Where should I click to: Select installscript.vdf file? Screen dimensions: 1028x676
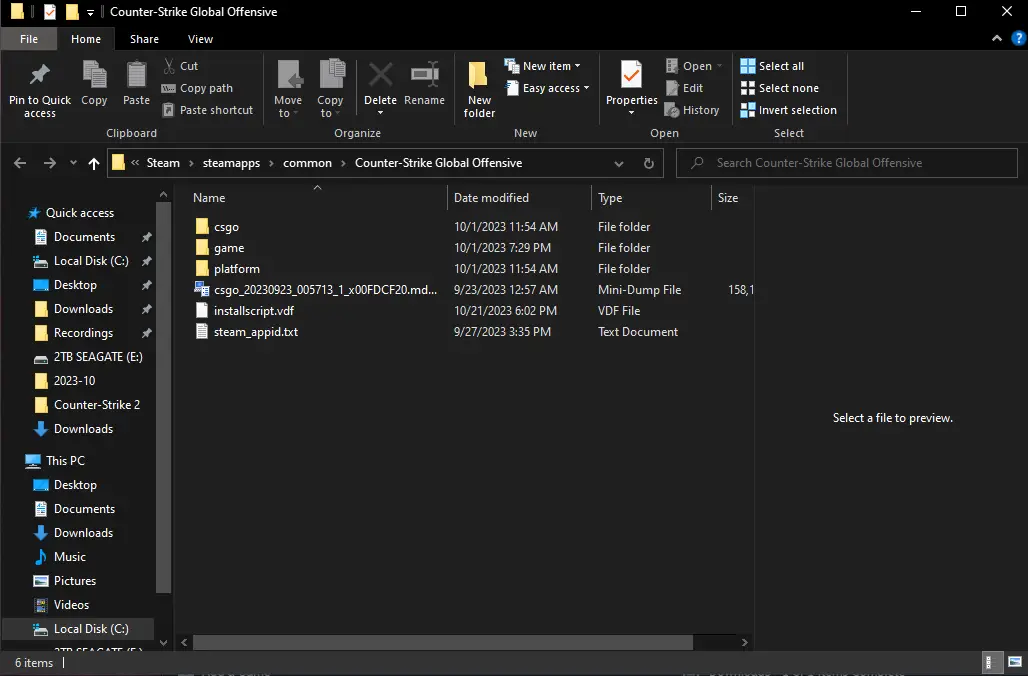[x=254, y=311]
